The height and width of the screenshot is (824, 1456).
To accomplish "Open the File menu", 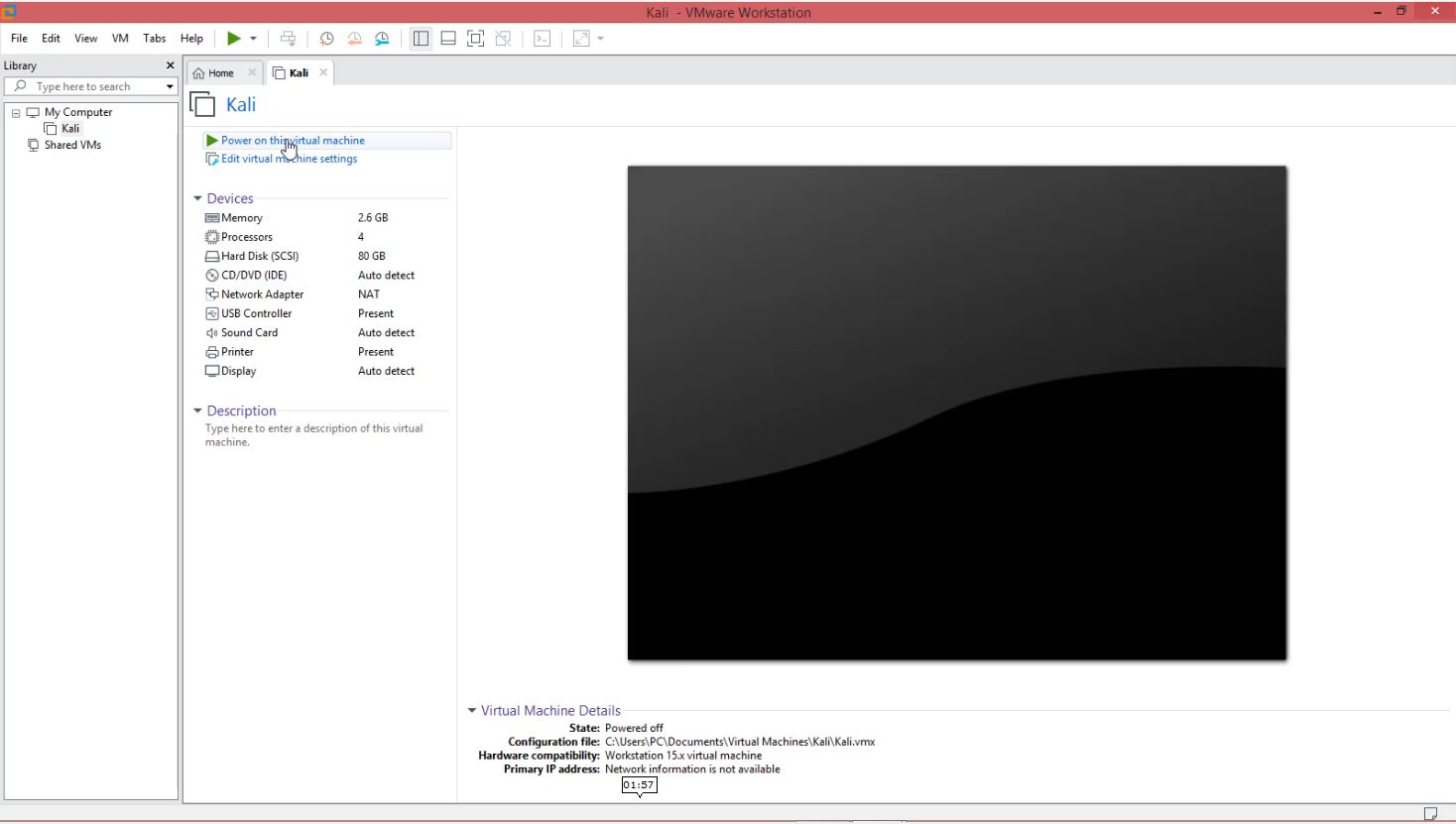I will point(19,39).
